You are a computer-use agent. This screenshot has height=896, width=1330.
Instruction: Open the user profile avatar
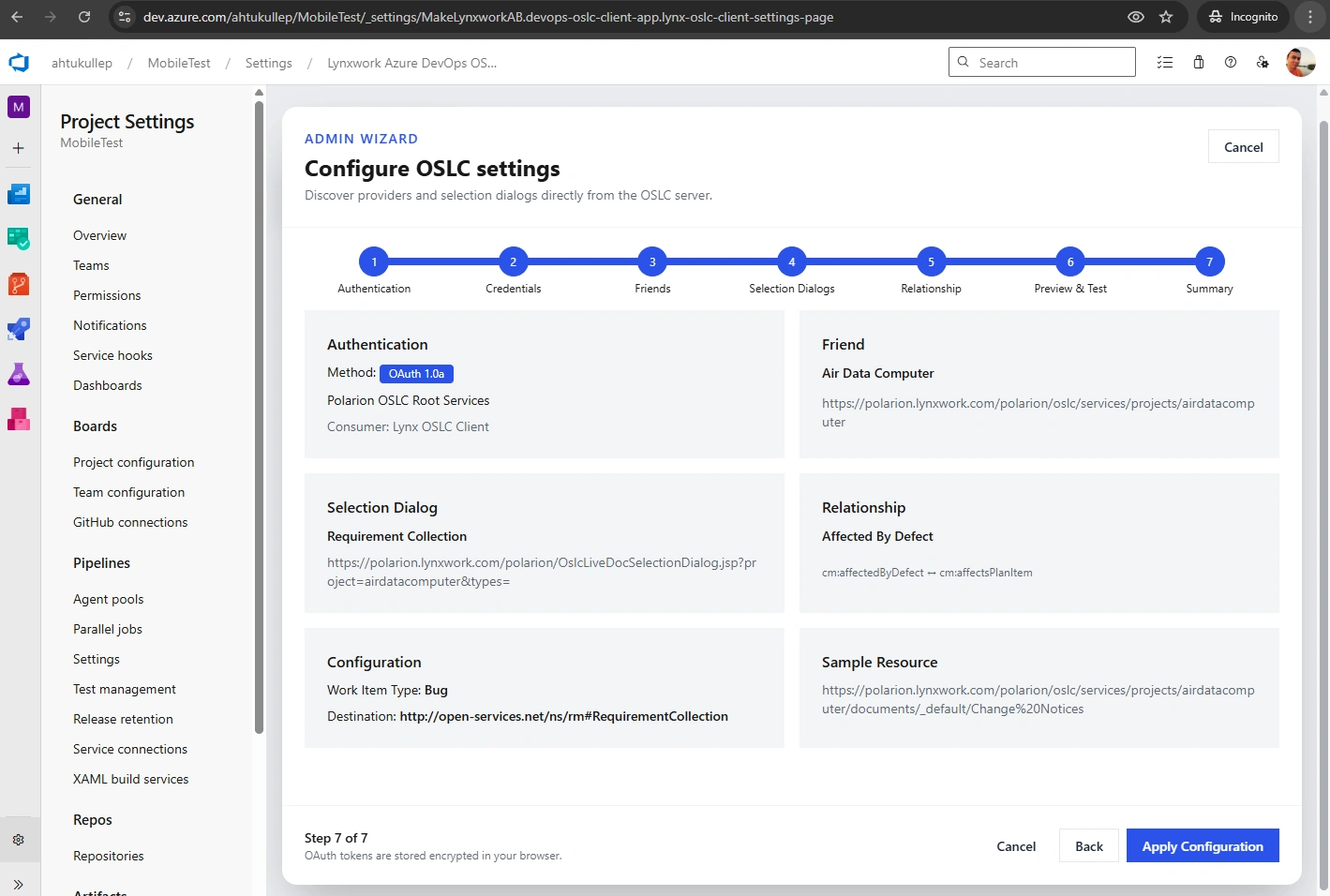click(1301, 63)
